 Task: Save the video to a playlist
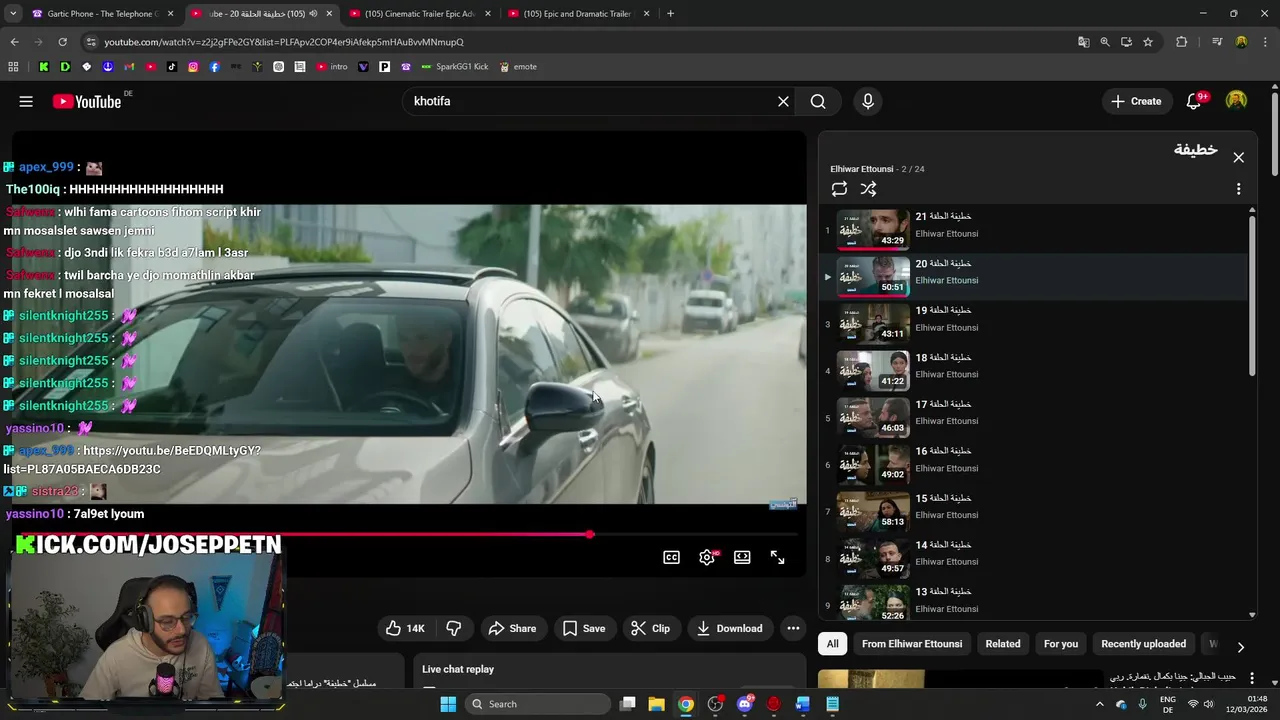[584, 628]
